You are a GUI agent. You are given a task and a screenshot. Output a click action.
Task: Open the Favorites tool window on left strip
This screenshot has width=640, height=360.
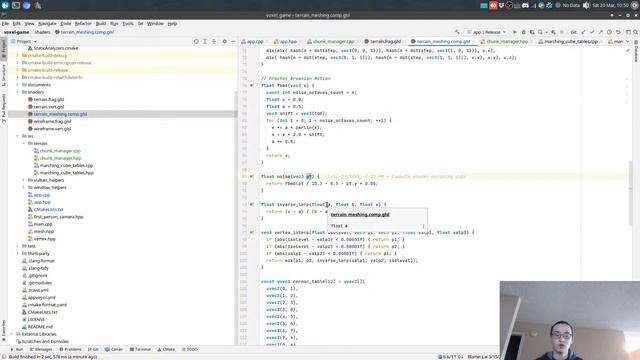tap(4, 331)
